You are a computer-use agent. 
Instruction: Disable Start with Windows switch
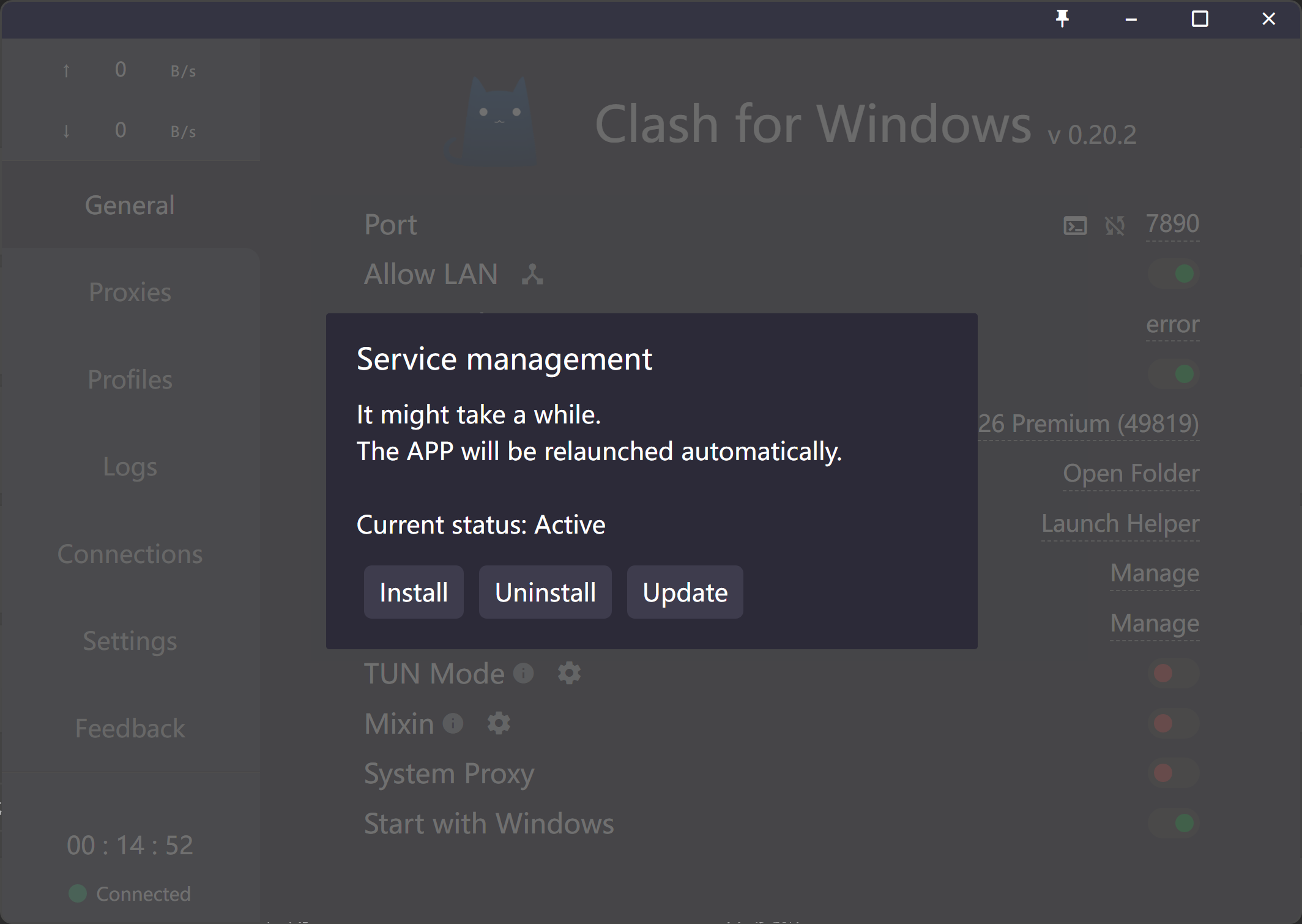(1174, 823)
